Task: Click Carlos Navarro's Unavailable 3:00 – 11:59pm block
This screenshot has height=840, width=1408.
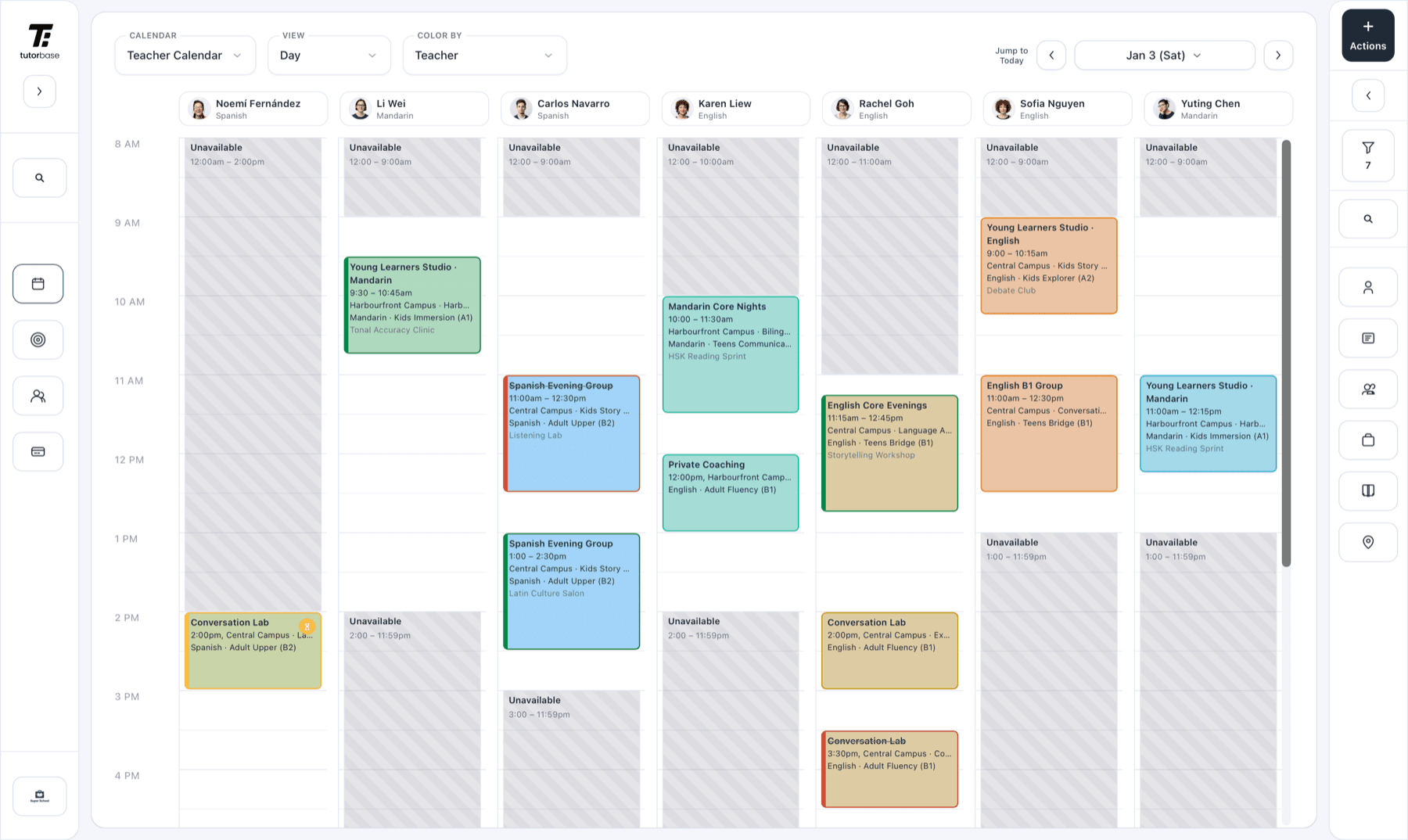Action: [572, 759]
